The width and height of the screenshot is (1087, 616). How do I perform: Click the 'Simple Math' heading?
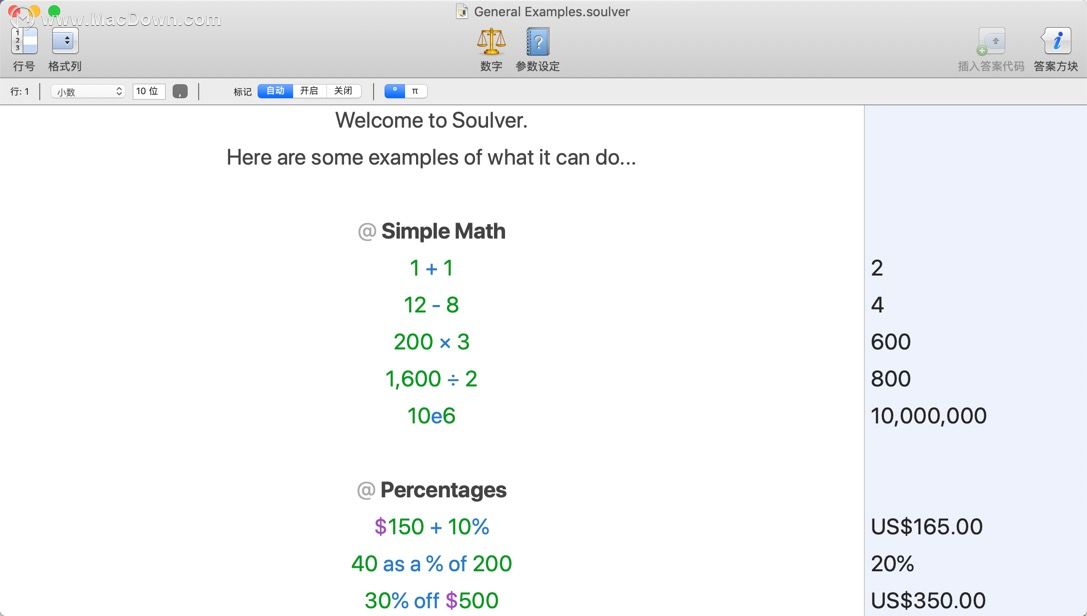click(x=443, y=231)
